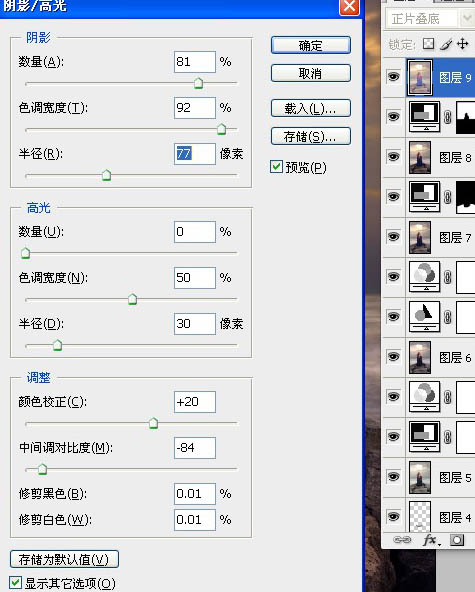
Task: Click chain link icon of adjustment below 图层 8
Action: point(447,197)
